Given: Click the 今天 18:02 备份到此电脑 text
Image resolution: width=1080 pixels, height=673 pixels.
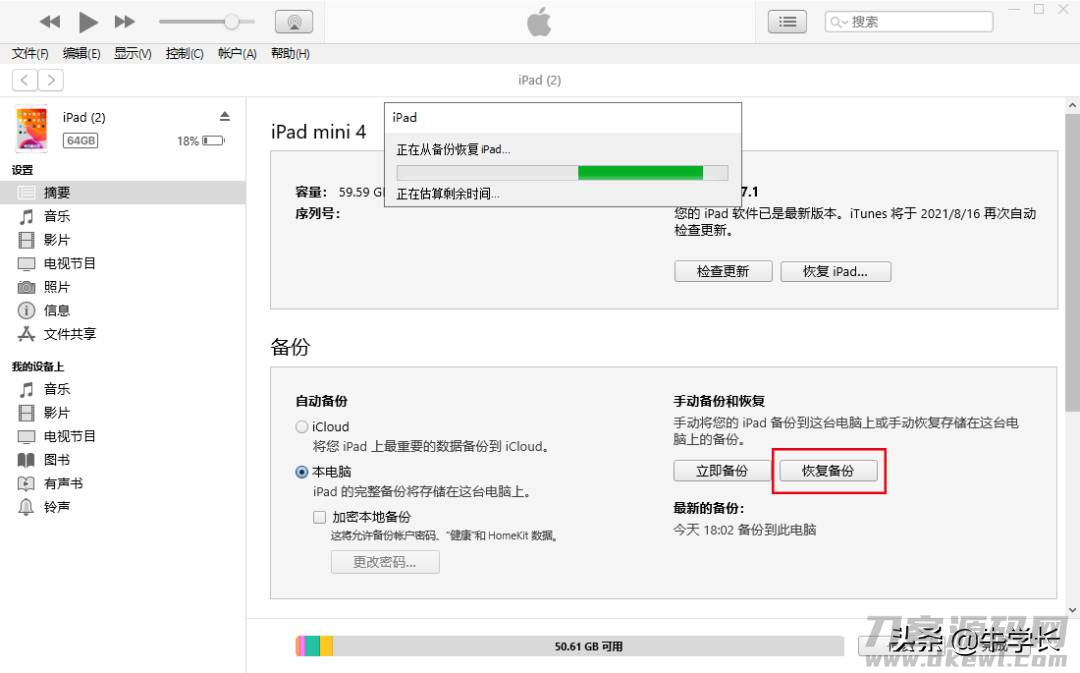Looking at the screenshot, I should pos(745,530).
